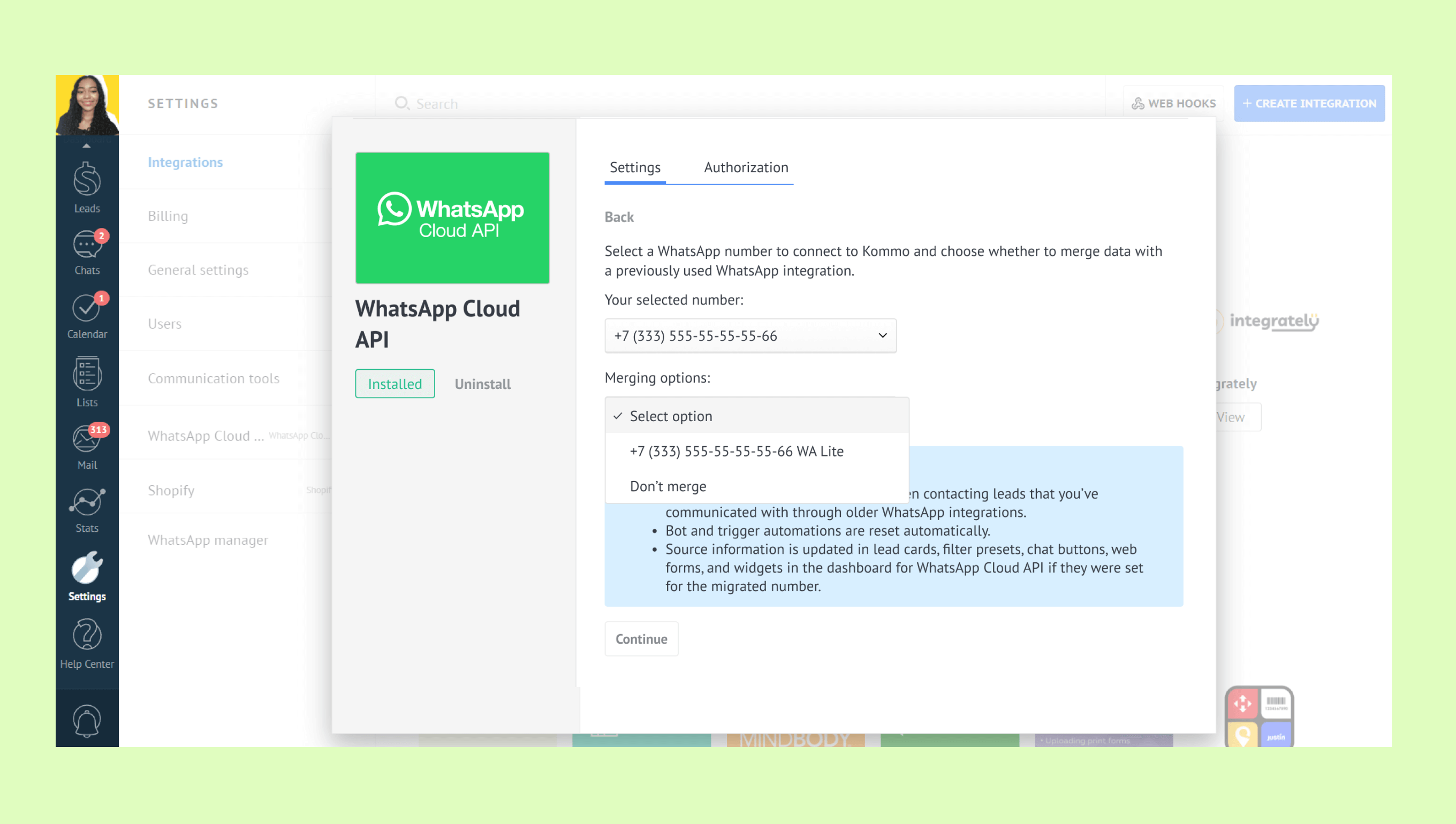Open the Leads section icon

click(x=87, y=179)
